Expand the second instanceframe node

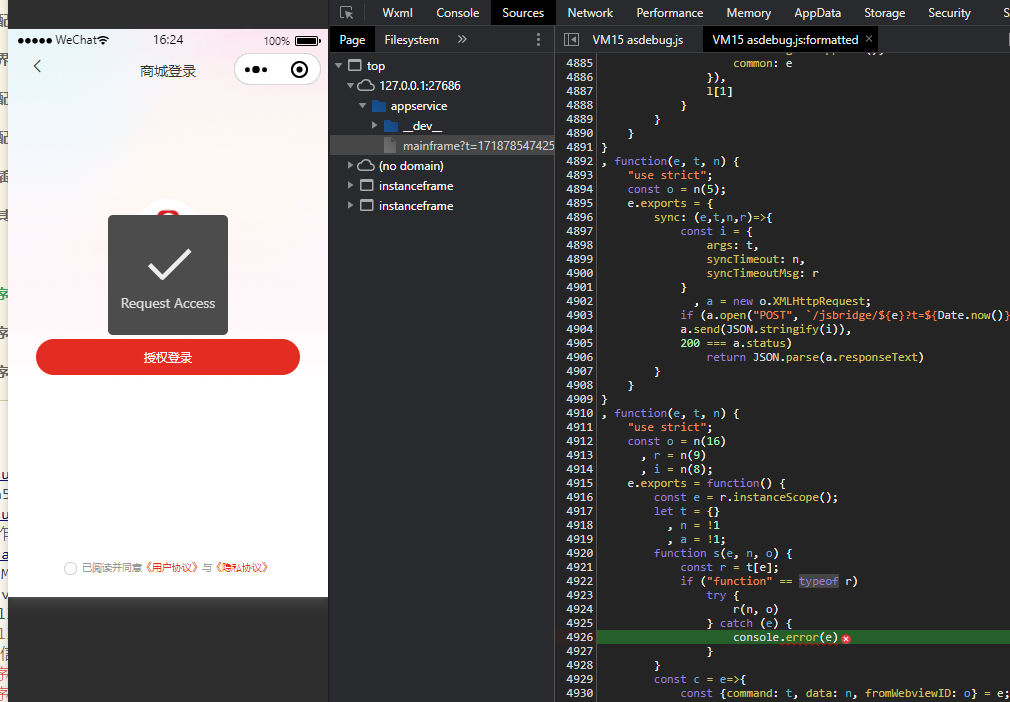pos(350,205)
